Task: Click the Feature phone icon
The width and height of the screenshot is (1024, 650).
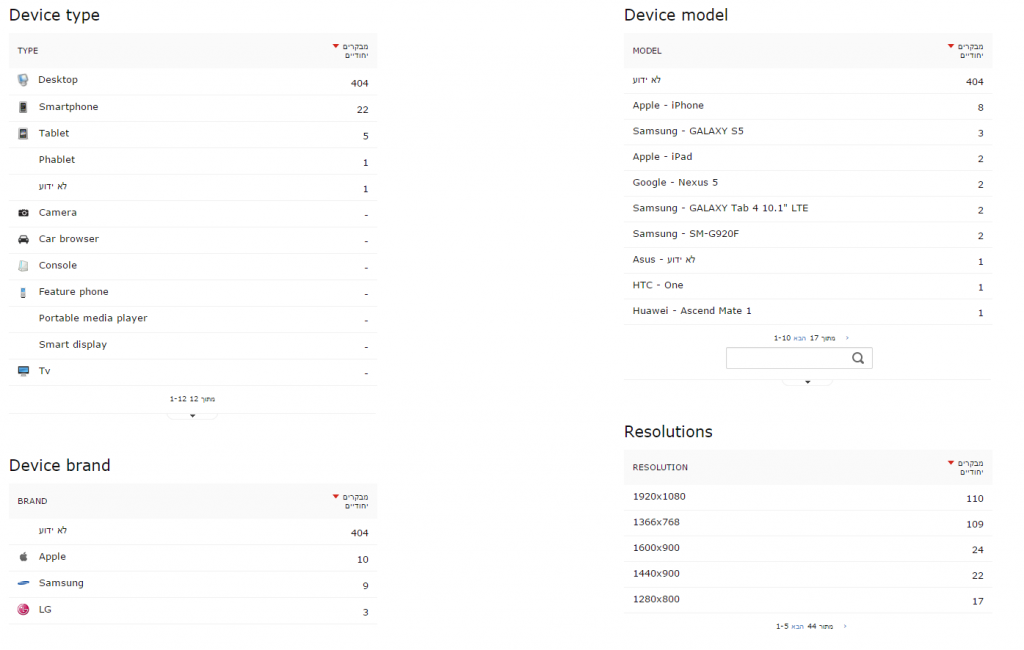Action: [x=23, y=293]
